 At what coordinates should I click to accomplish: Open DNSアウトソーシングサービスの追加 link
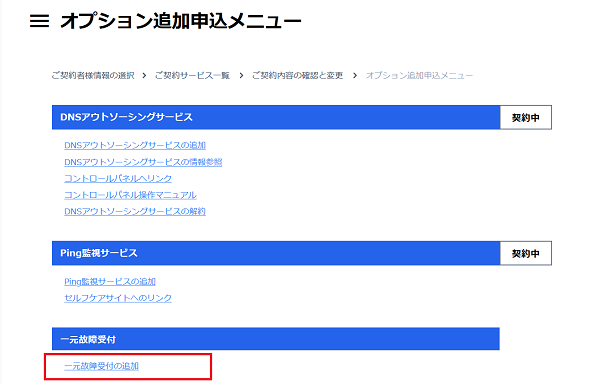(x=135, y=145)
